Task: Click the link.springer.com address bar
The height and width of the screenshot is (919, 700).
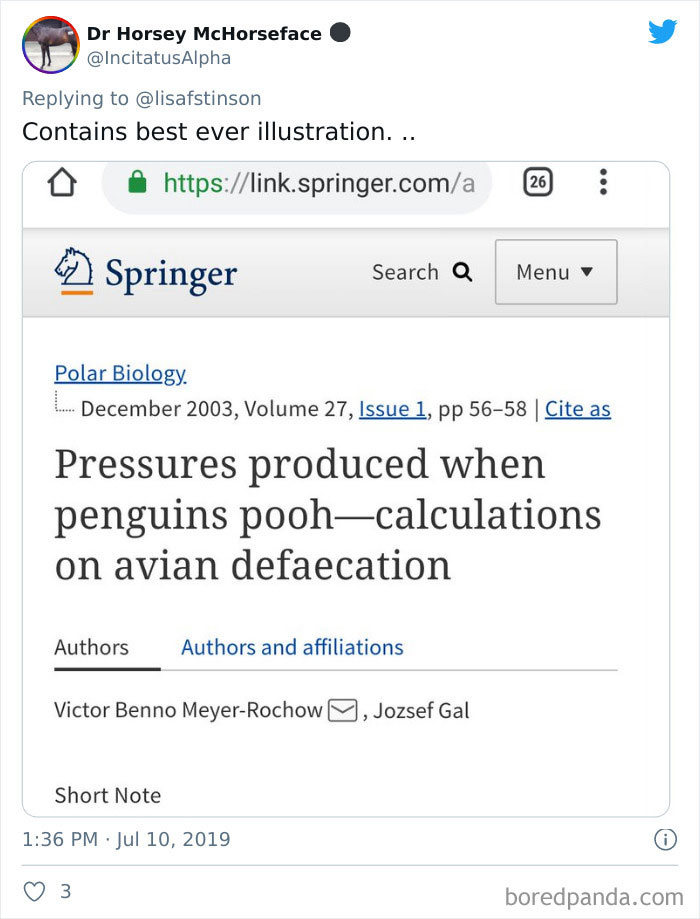Action: coord(300,183)
